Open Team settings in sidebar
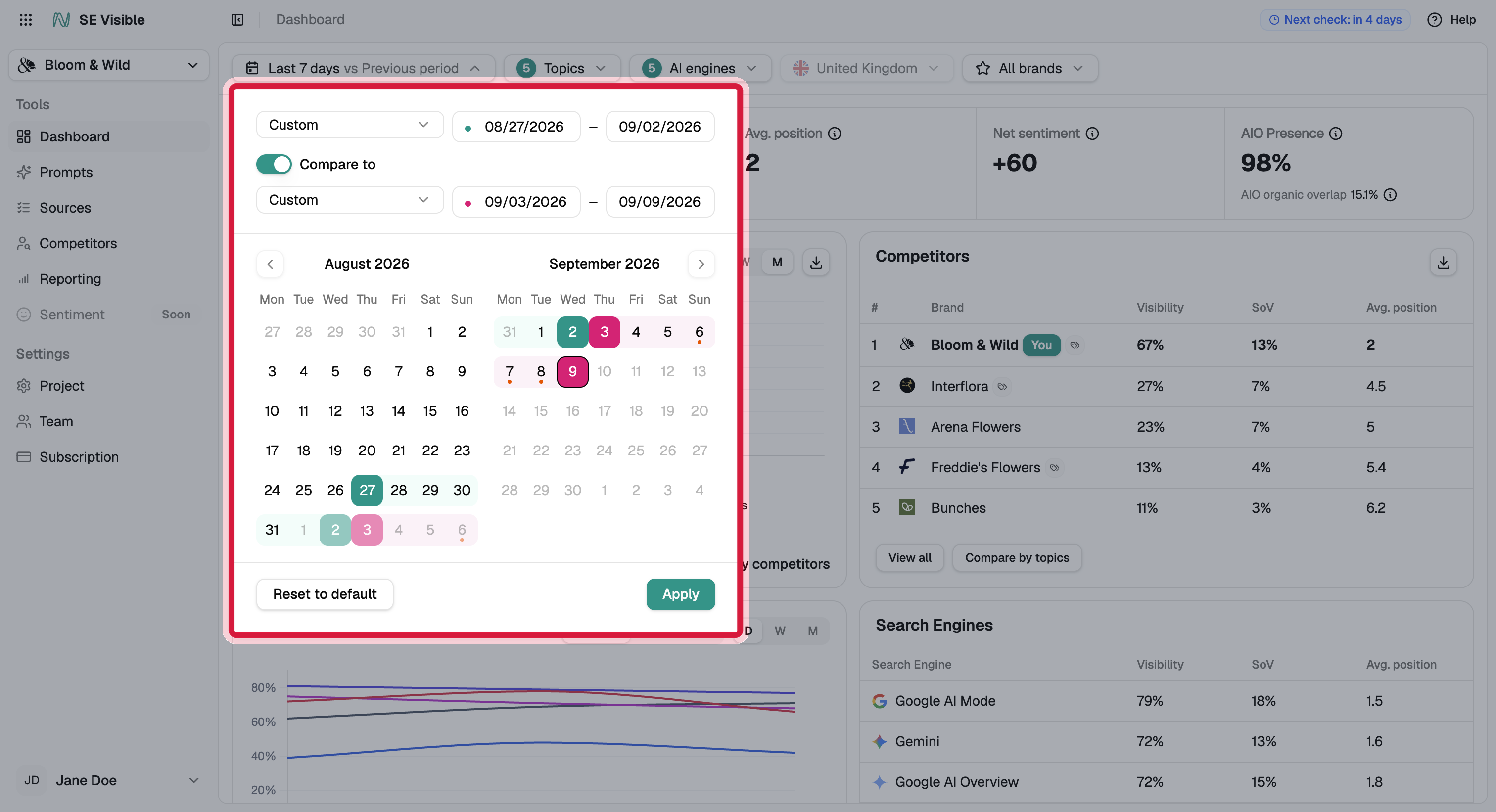This screenshot has width=1496, height=812. (109, 421)
